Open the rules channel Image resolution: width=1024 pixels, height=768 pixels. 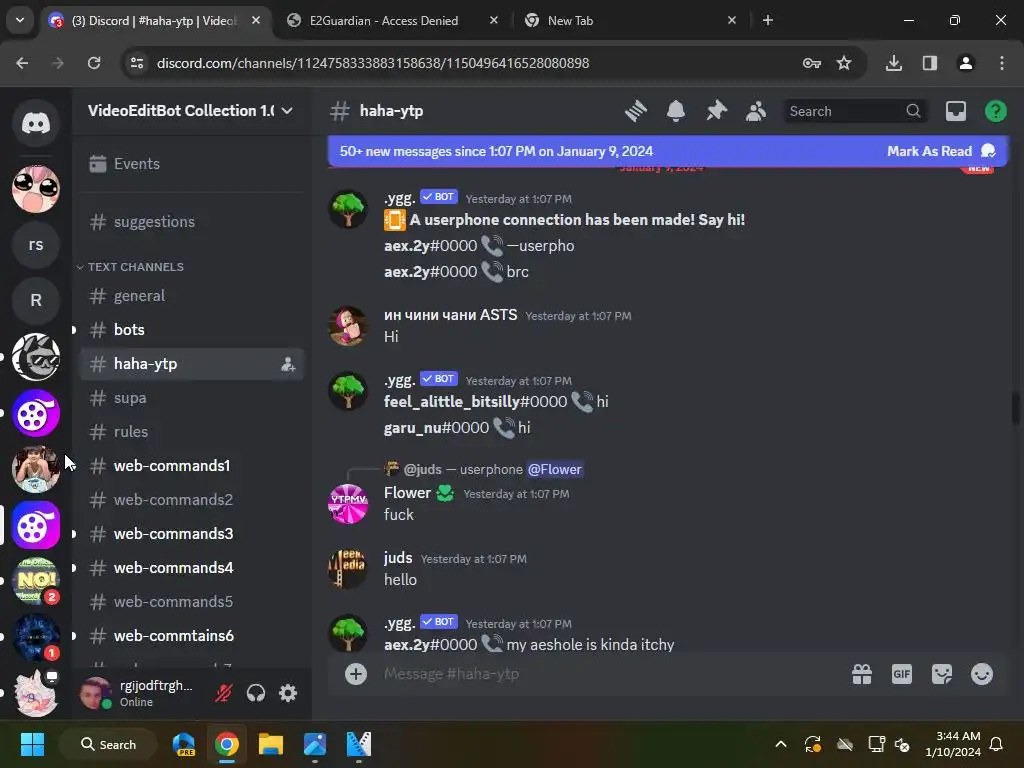pyautogui.click(x=192, y=432)
